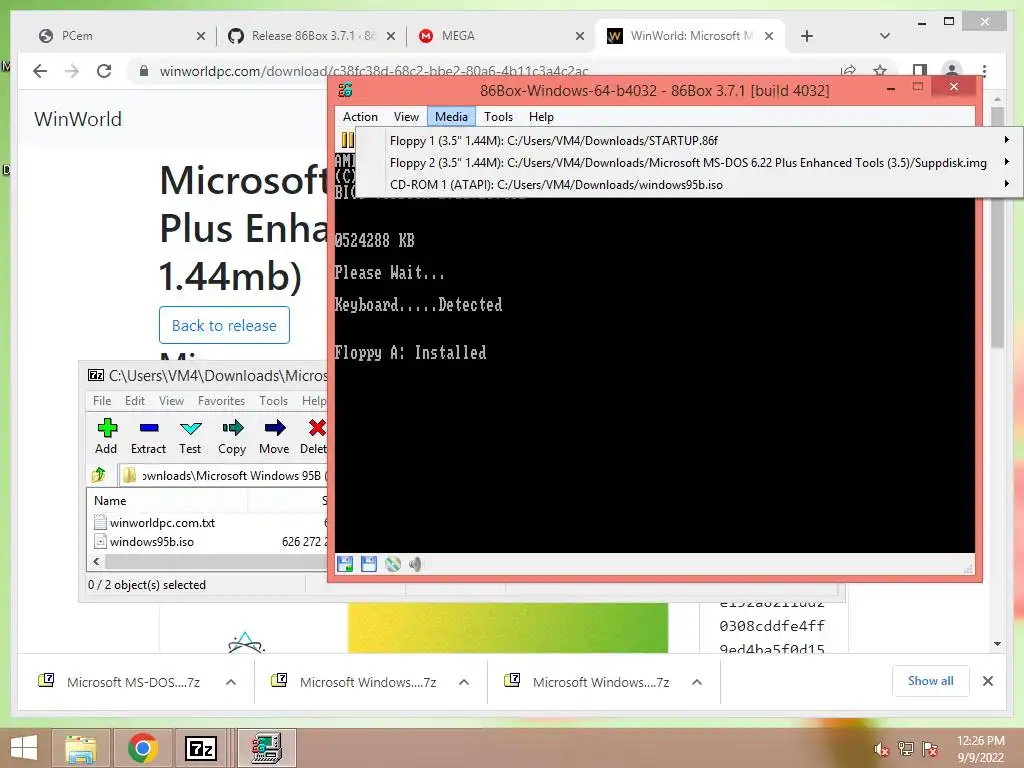Click the share page icon in address bar
This screenshot has height=768, width=1024.
coord(848,71)
